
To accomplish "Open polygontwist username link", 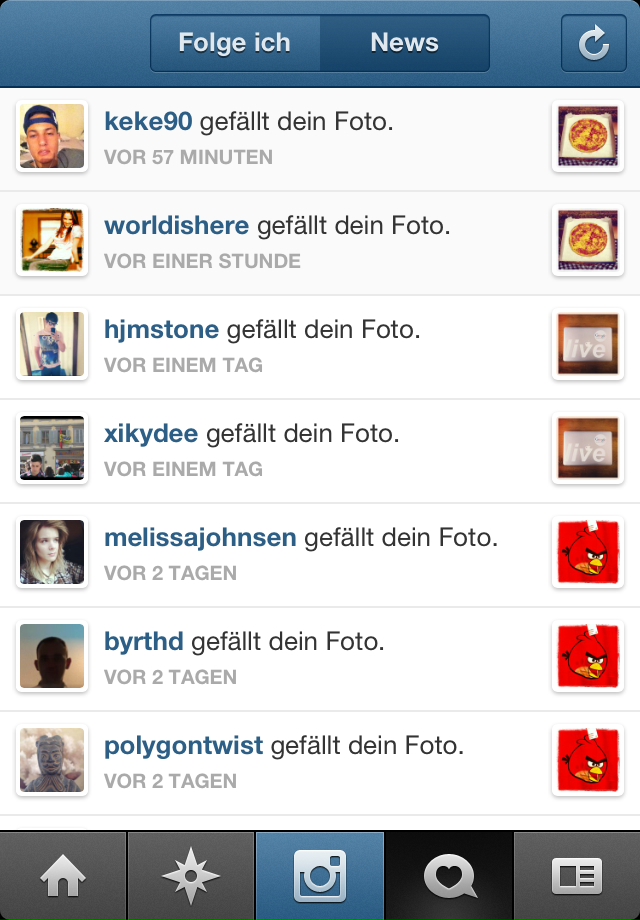I will (184, 746).
